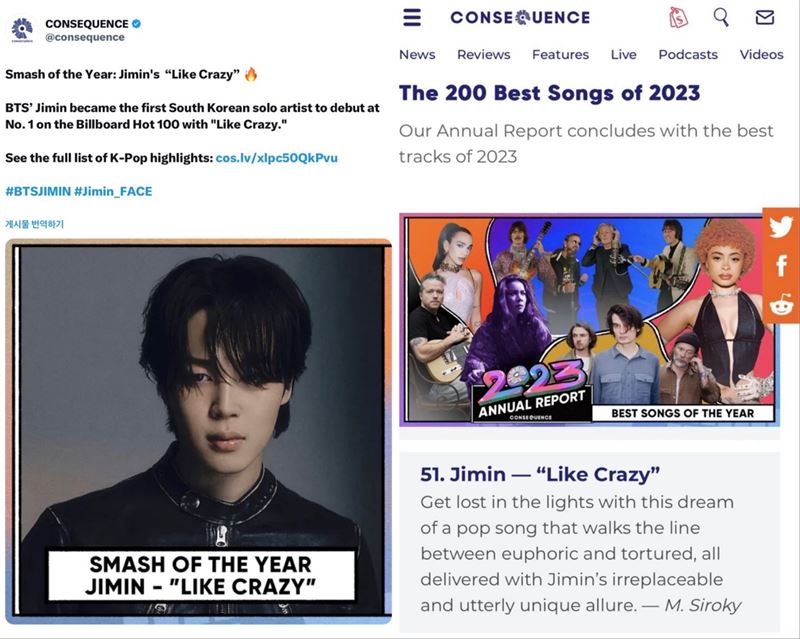Image resolution: width=800 pixels, height=639 pixels.
Task: Click the #BTSJIMIN hashtag
Action: click(x=38, y=191)
